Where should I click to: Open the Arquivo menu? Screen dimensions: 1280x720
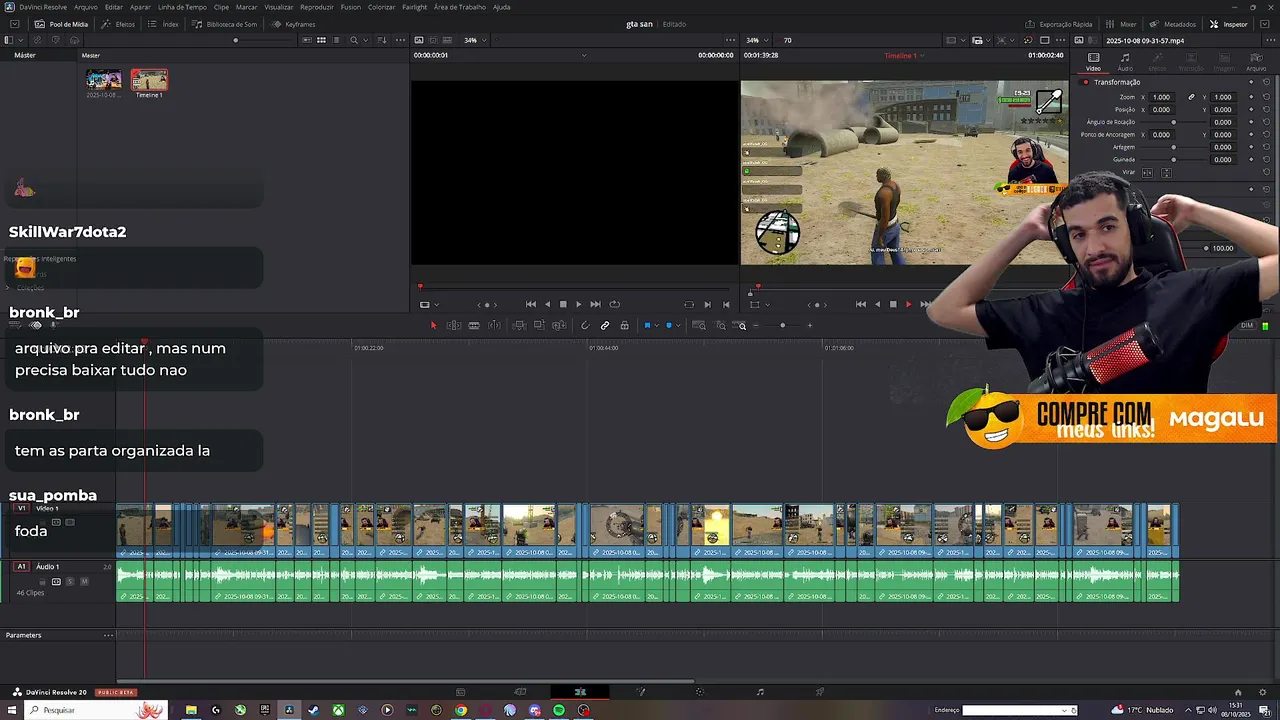point(86,7)
